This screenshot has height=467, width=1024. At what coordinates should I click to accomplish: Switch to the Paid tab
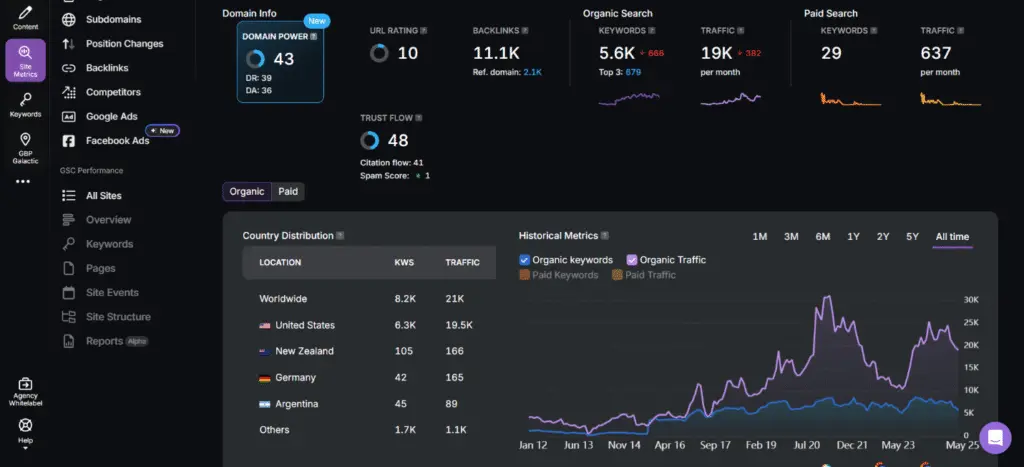tap(288, 191)
